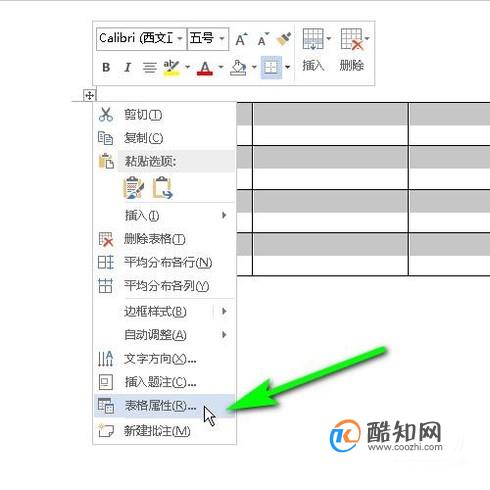The height and width of the screenshot is (490, 490).
Task: Click the grow font size icon
Action: (241, 39)
